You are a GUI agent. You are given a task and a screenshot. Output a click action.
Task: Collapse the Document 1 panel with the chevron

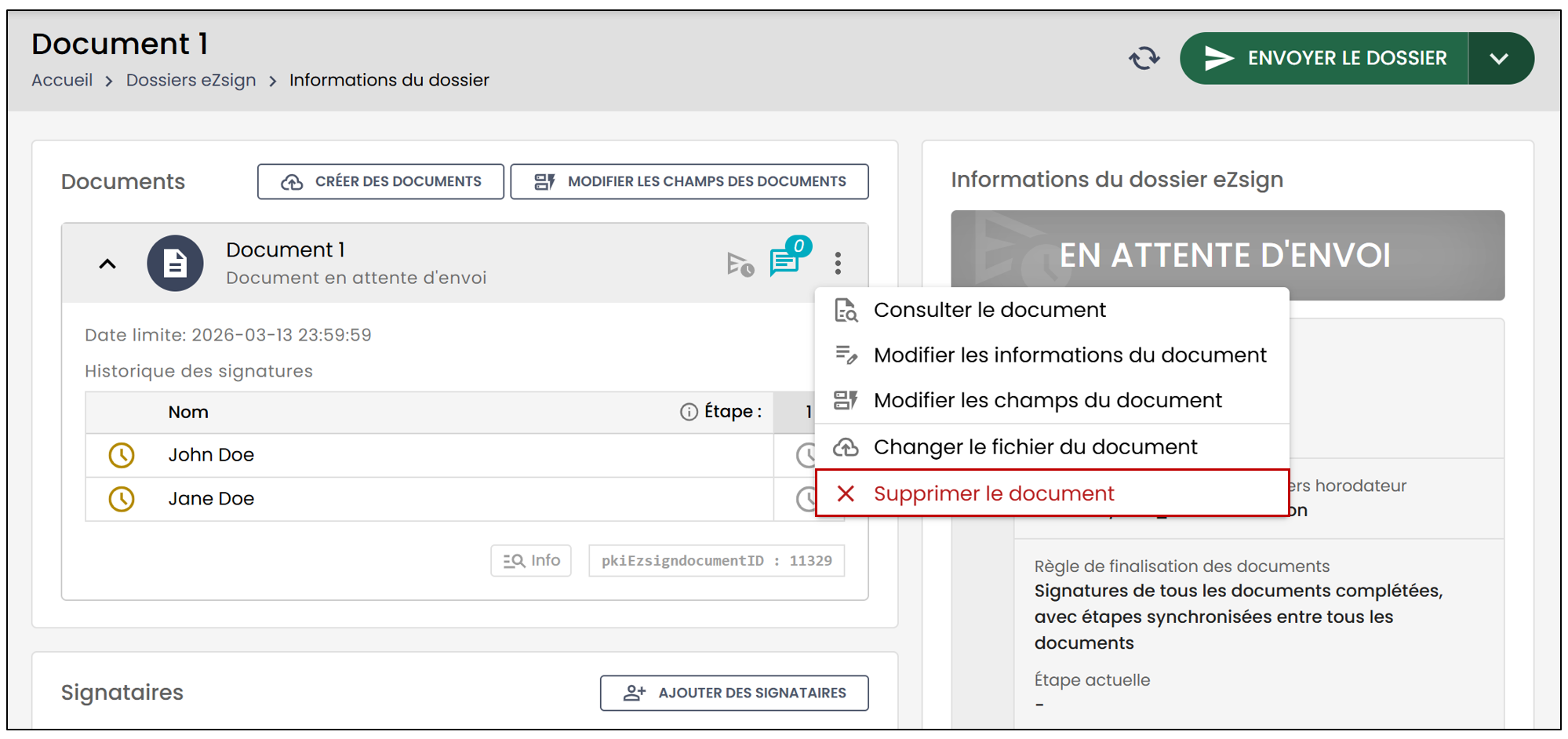(107, 264)
